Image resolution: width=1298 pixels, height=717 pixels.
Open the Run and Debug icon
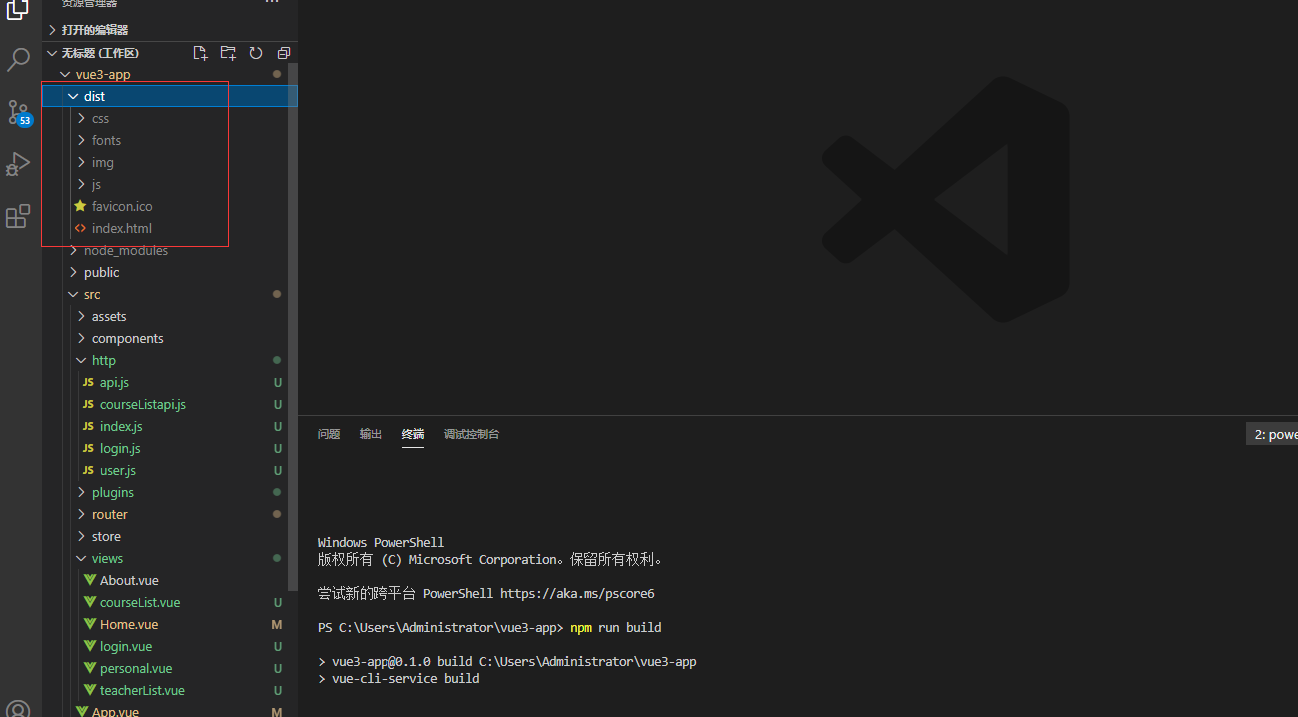click(x=18, y=164)
